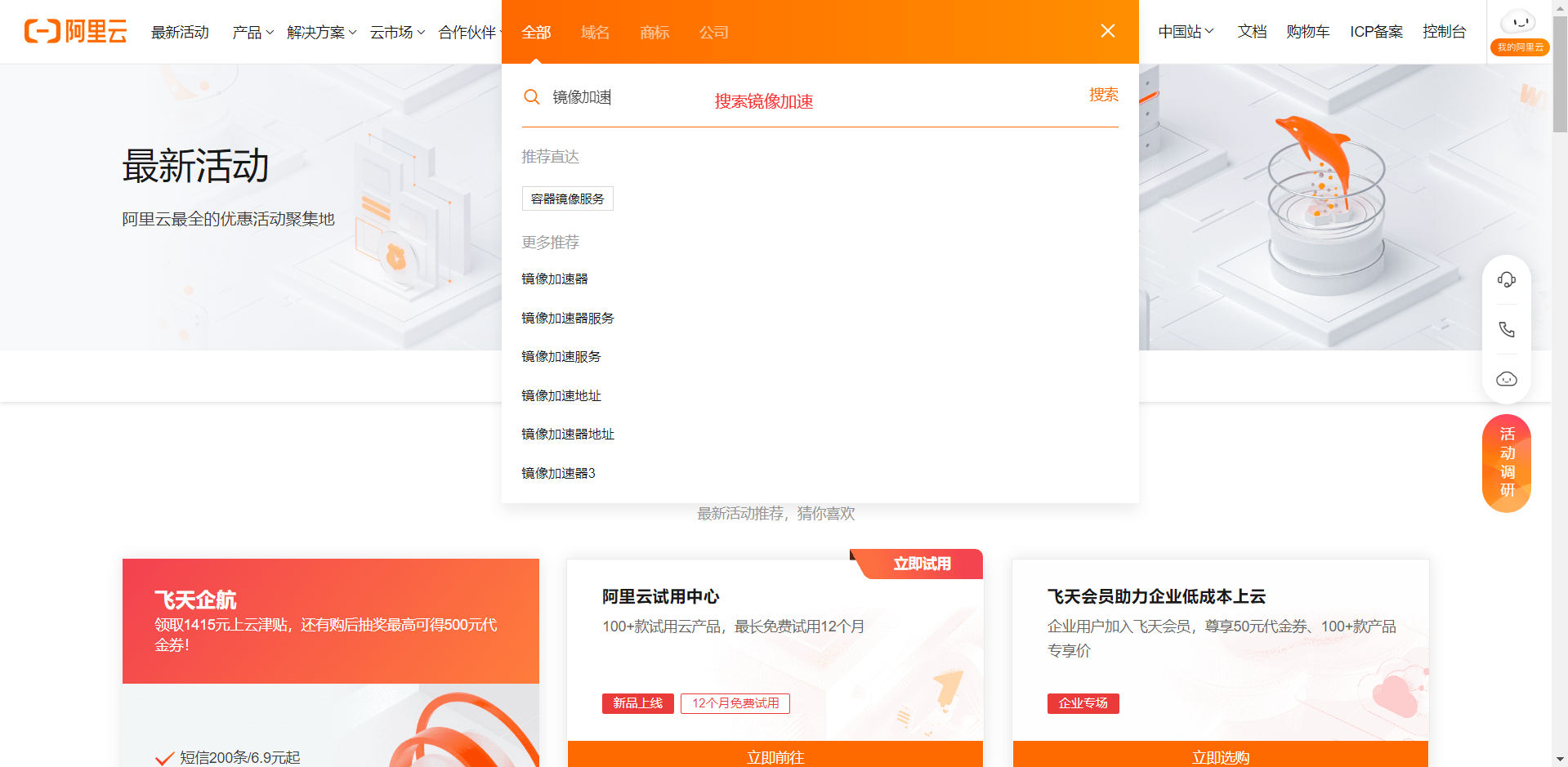
Task: Click the 企业专场 tag
Action: point(1083,703)
